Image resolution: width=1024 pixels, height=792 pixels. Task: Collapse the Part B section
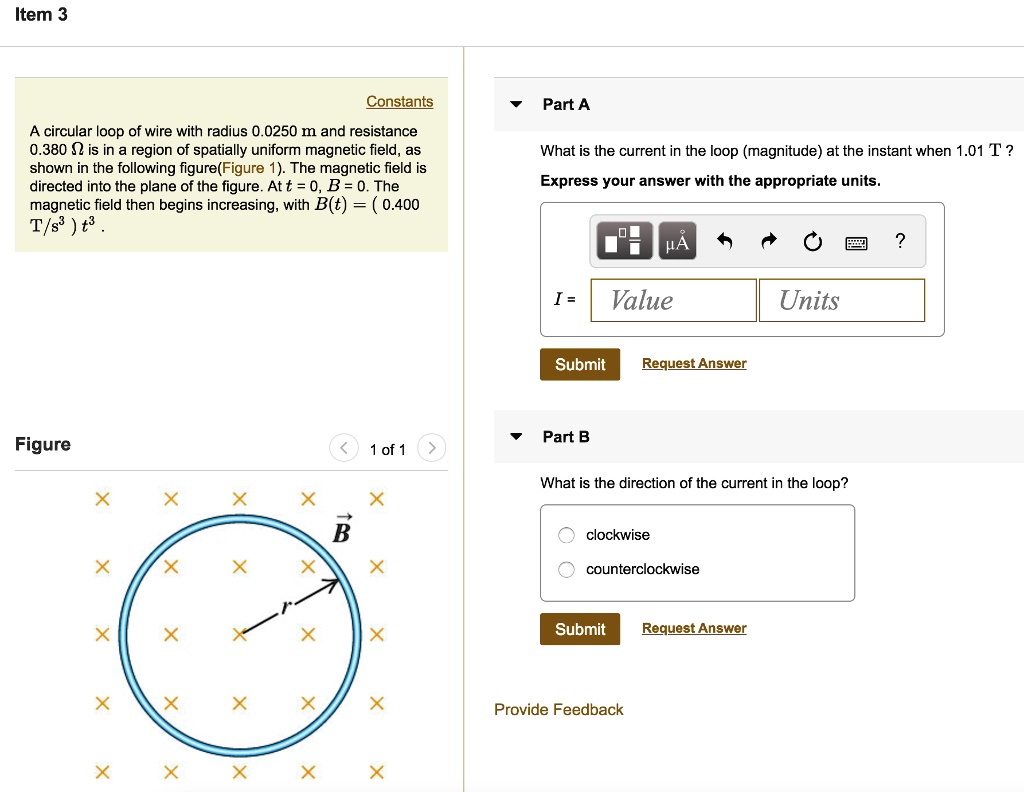coord(516,437)
